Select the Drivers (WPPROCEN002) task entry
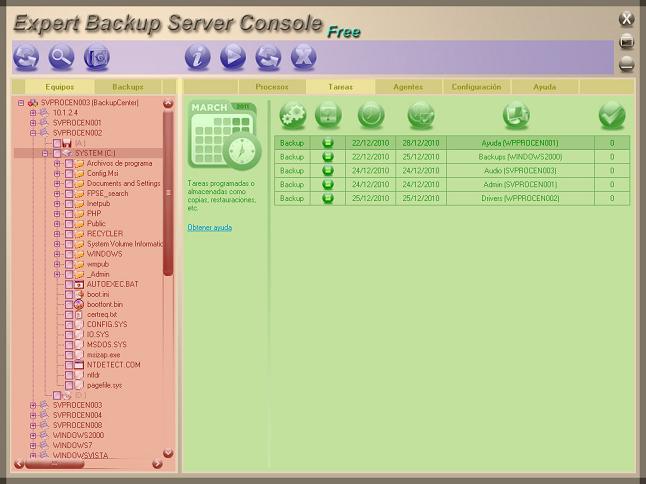This screenshot has width=646, height=484. tap(452, 198)
